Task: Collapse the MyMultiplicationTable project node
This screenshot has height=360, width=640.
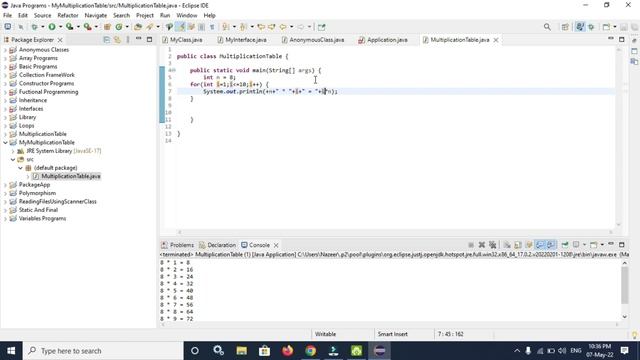Action: 5,142
